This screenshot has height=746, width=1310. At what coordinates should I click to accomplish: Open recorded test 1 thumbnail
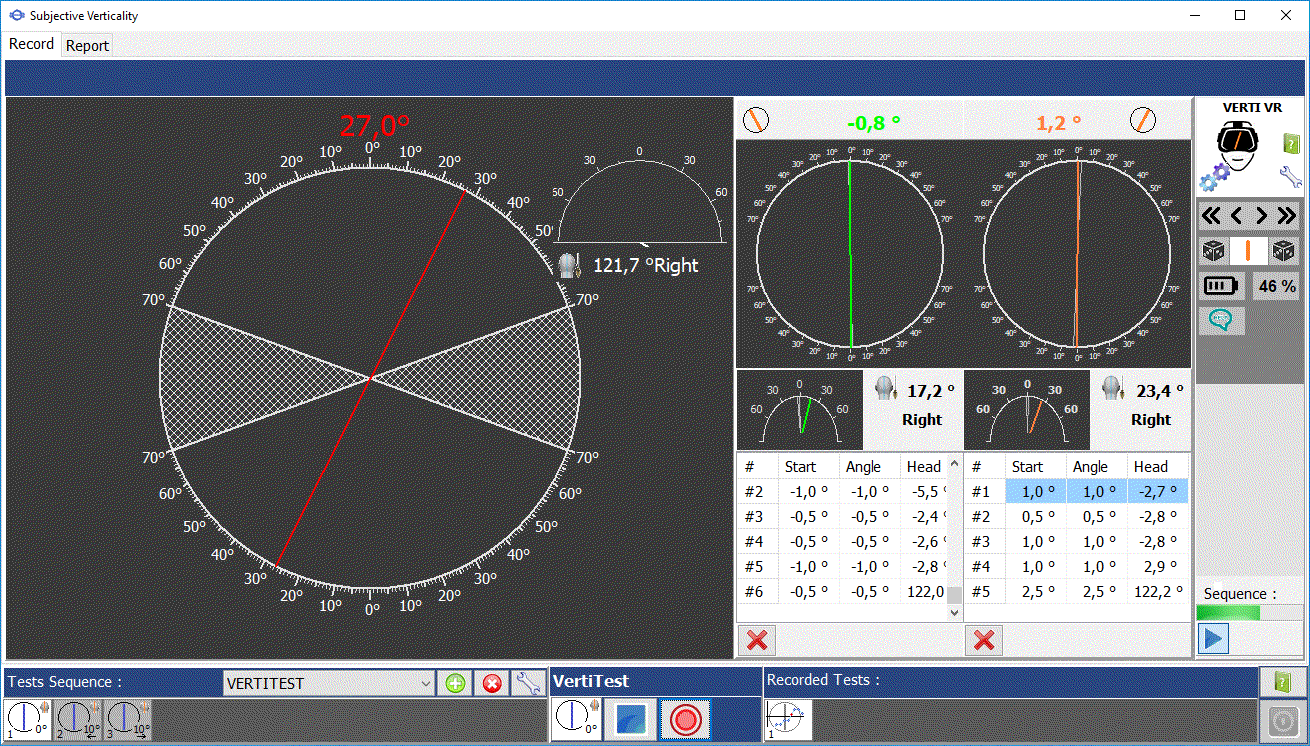[x=789, y=719]
